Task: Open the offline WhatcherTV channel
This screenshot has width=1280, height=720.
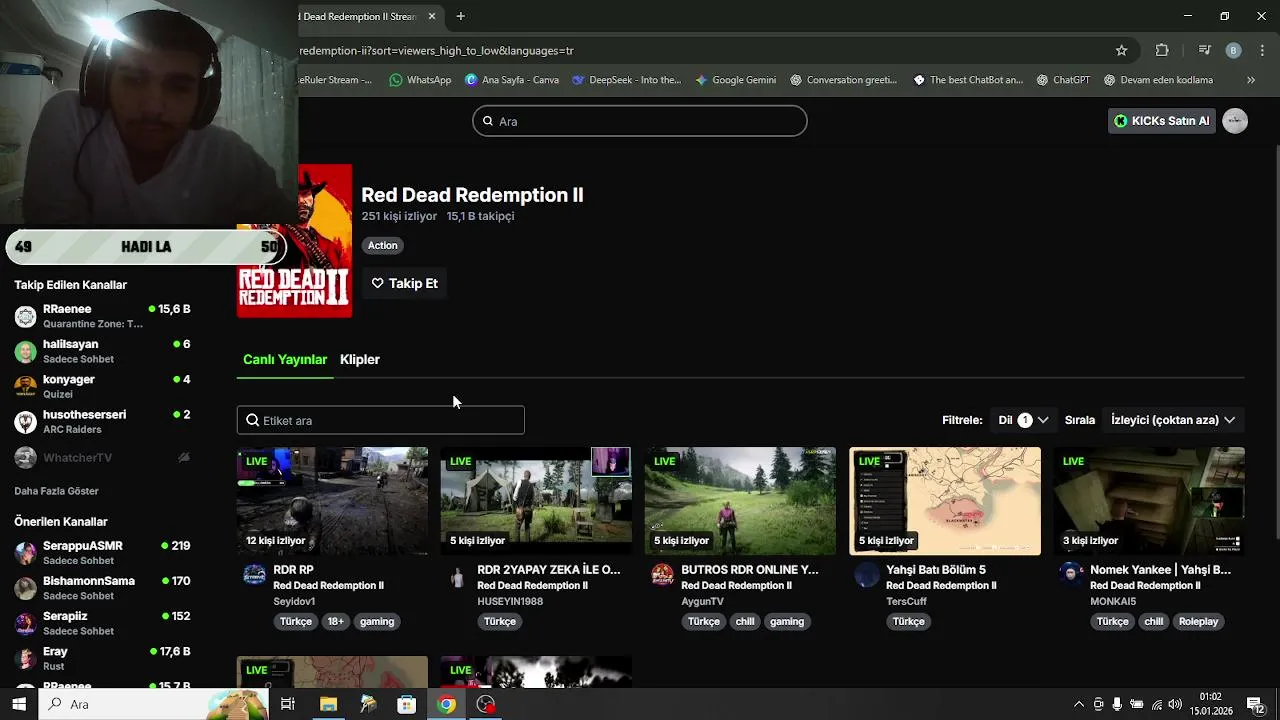Action: tap(102, 457)
